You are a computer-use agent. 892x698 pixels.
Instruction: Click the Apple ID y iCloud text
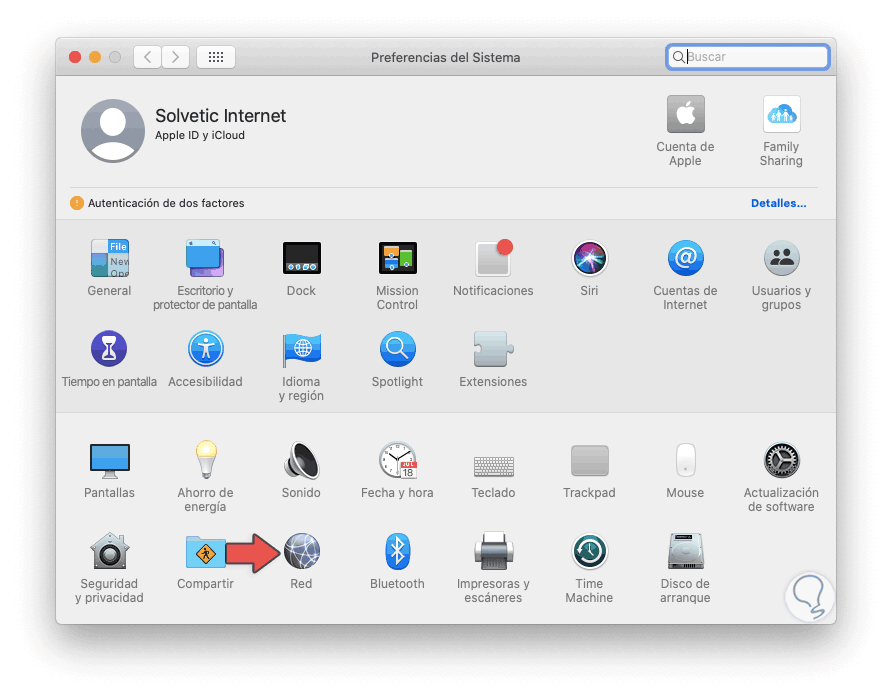[200, 135]
